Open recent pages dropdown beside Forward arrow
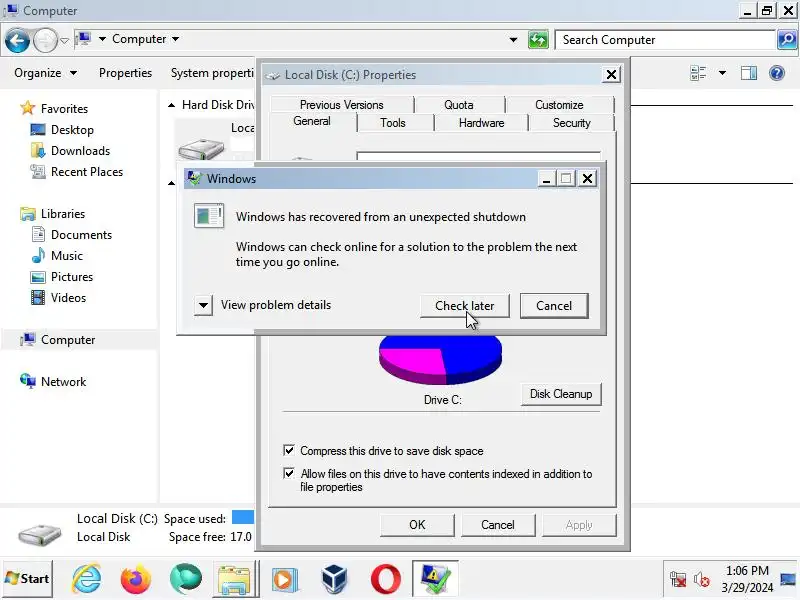Screen dimensions: 800x600 pos(64,40)
